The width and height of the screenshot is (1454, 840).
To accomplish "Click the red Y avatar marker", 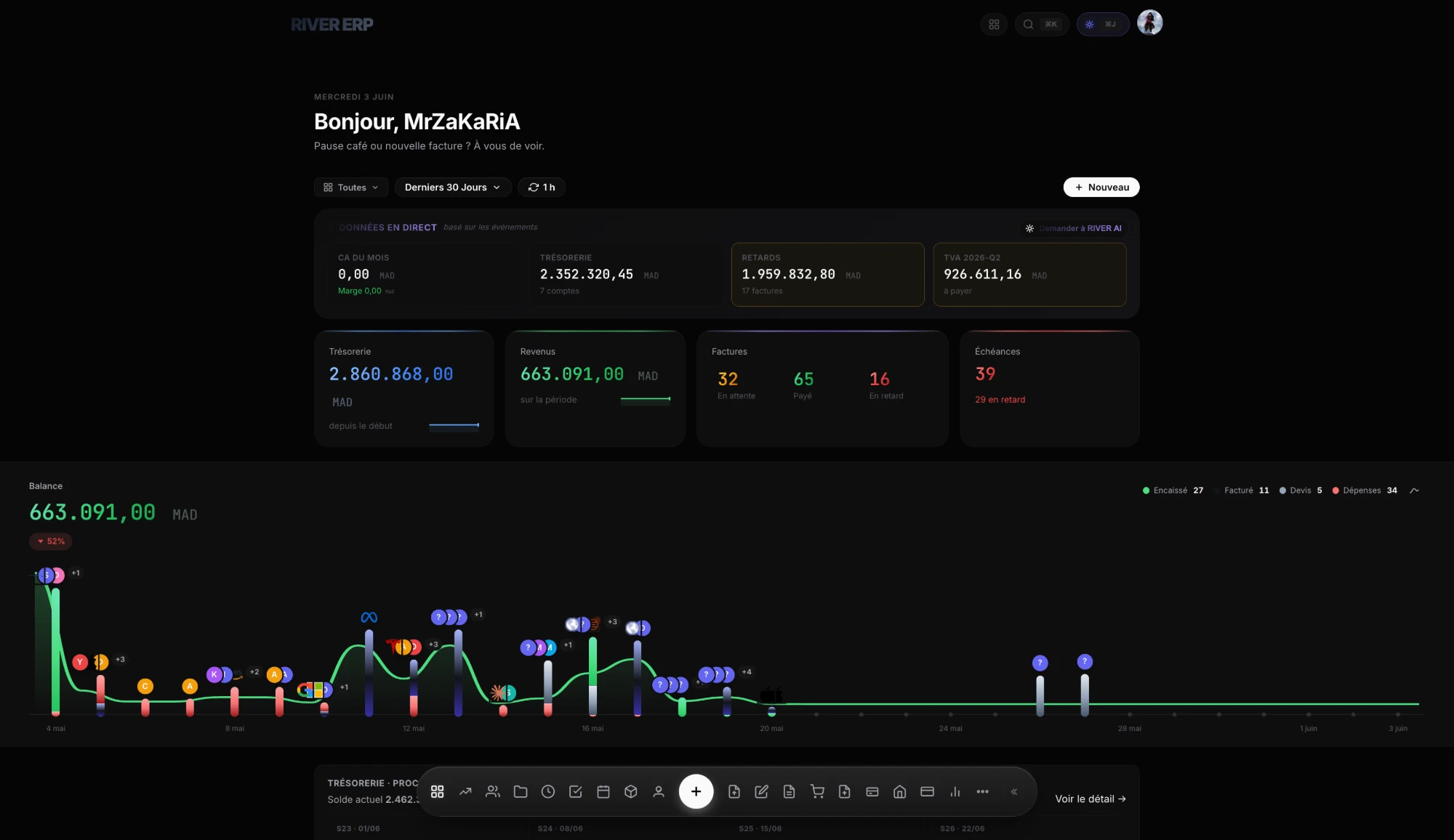I will (80, 662).
